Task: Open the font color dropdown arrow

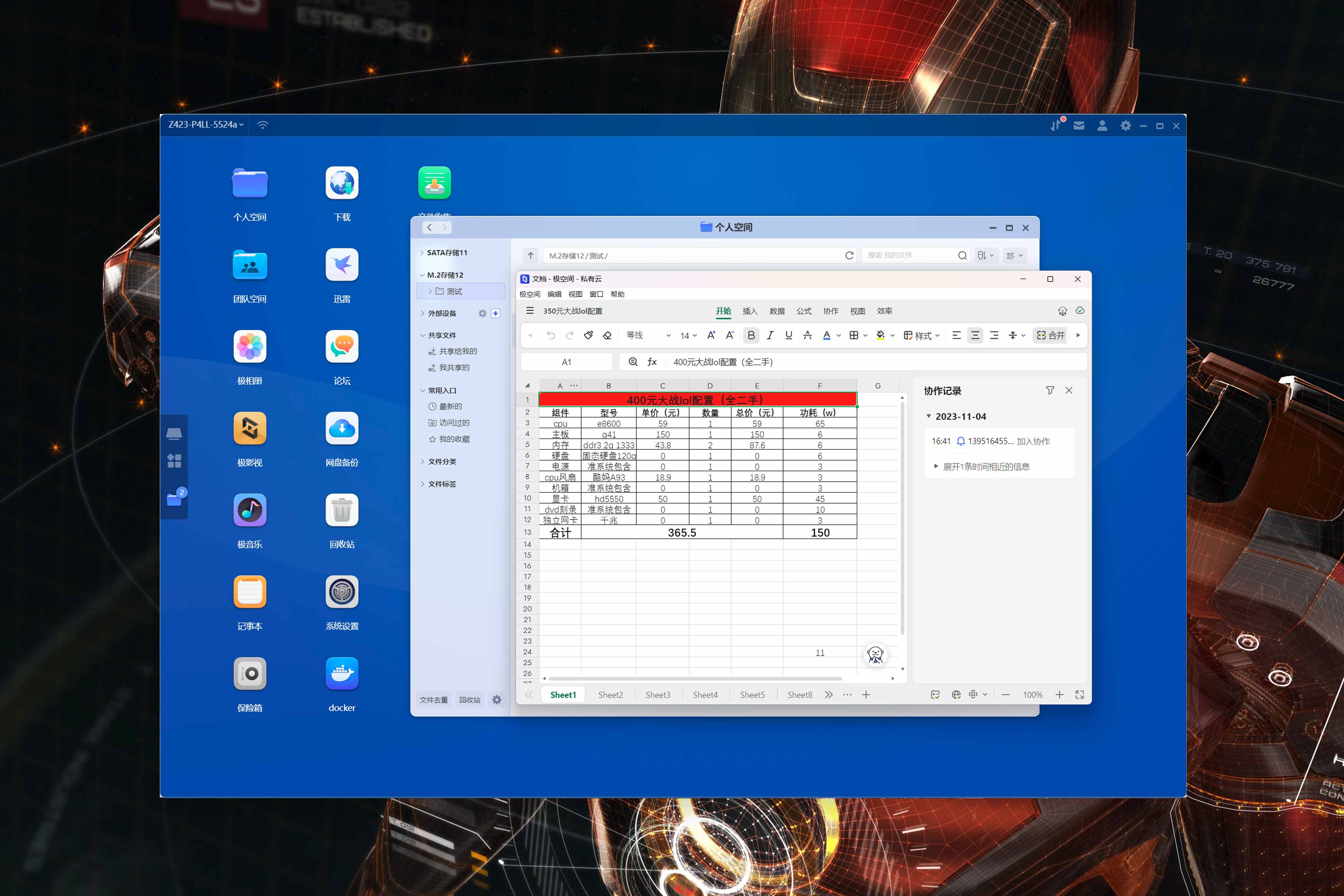Action: [x=839, y=335]
